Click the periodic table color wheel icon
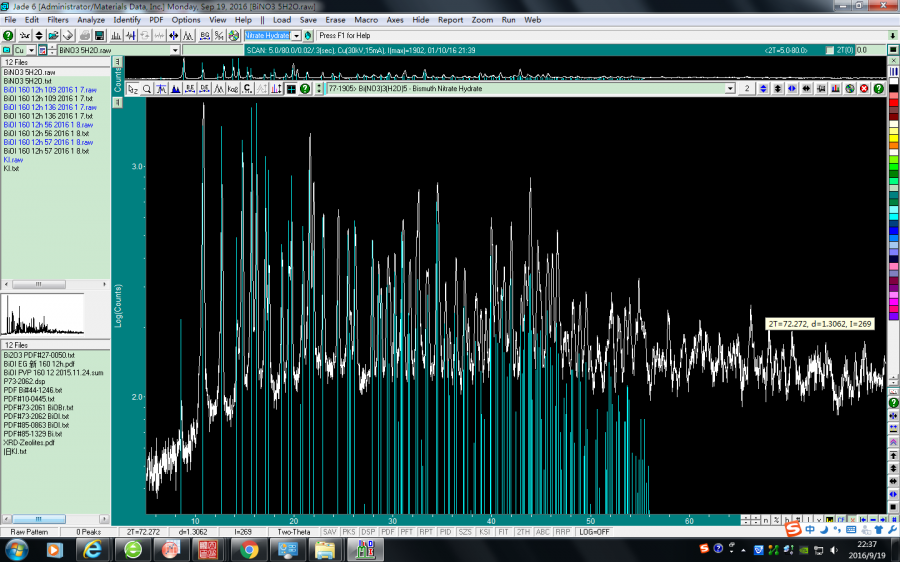Viewport: 900px width, 562px height. [x=233, y=35]
